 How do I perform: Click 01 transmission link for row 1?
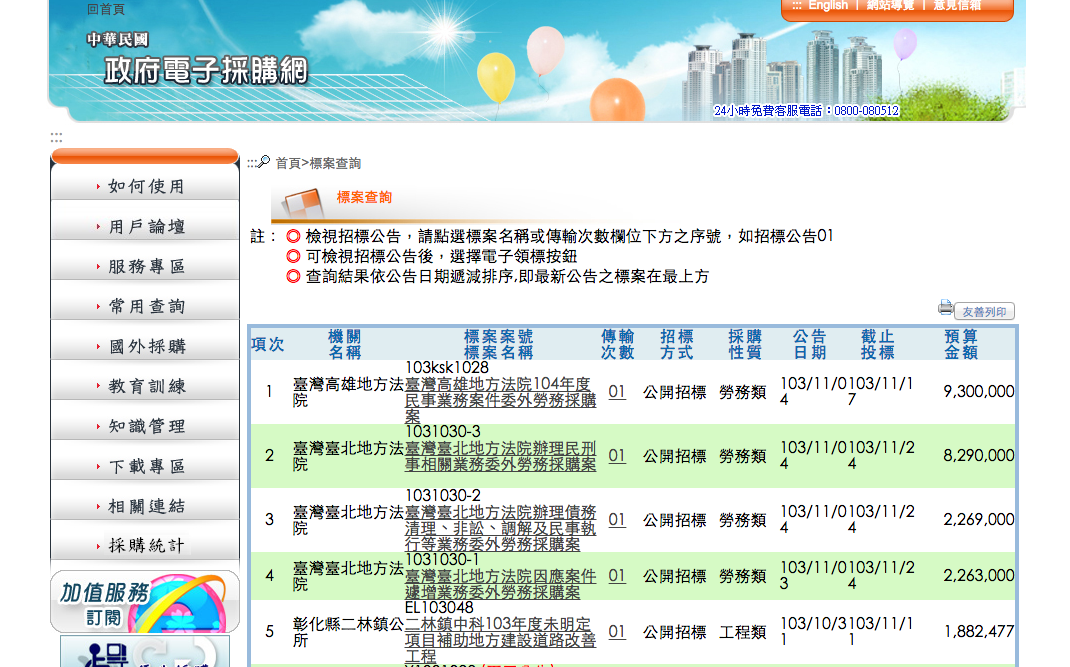[x=617, y=392]
